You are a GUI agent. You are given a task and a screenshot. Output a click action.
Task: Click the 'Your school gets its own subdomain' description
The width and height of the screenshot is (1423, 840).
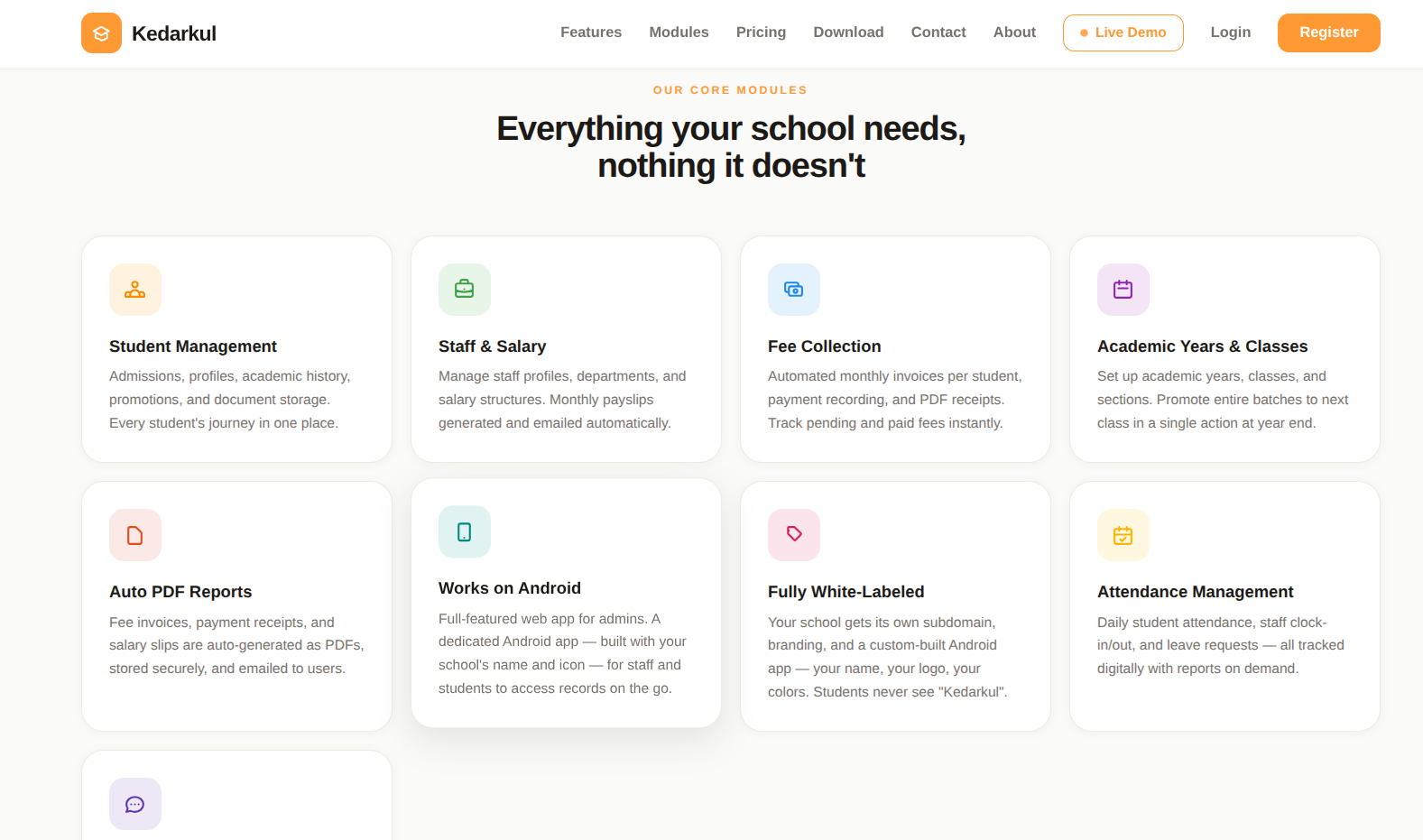click(x=888, y=657)
